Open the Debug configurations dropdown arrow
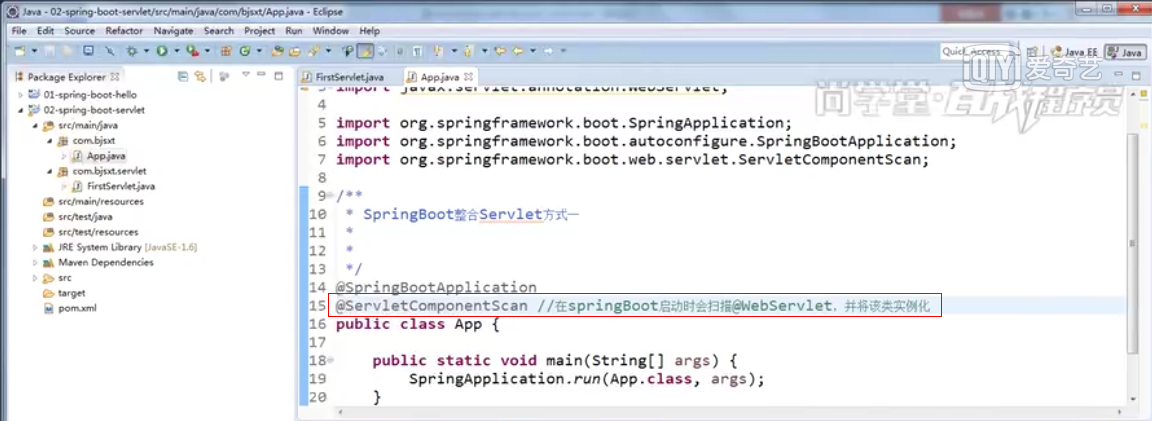The height and width of the screenshot is (421, 1152). pyautogui.click(x=146, y=51)
